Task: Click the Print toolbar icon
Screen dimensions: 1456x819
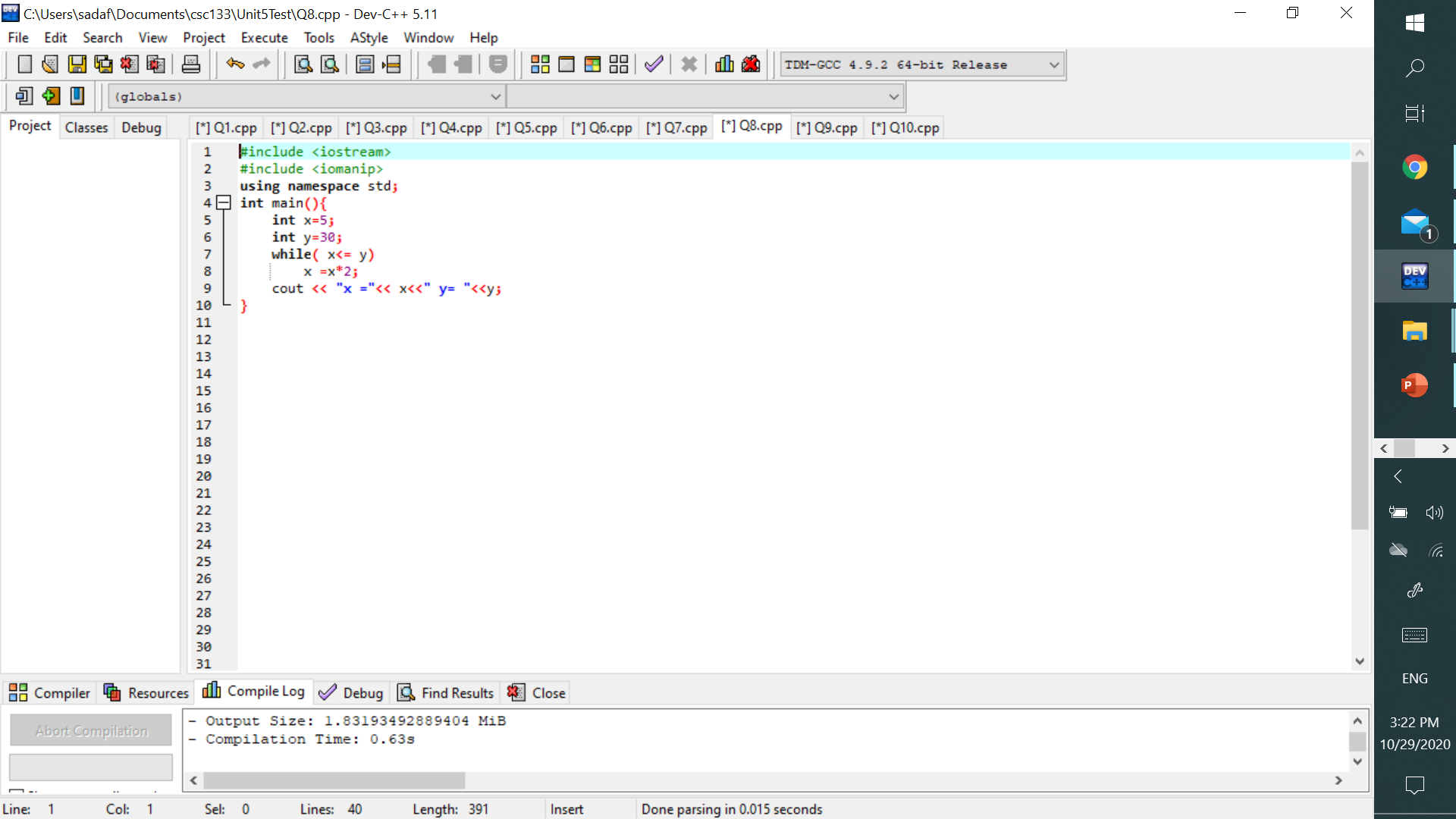Action: [x=191, y=64]
